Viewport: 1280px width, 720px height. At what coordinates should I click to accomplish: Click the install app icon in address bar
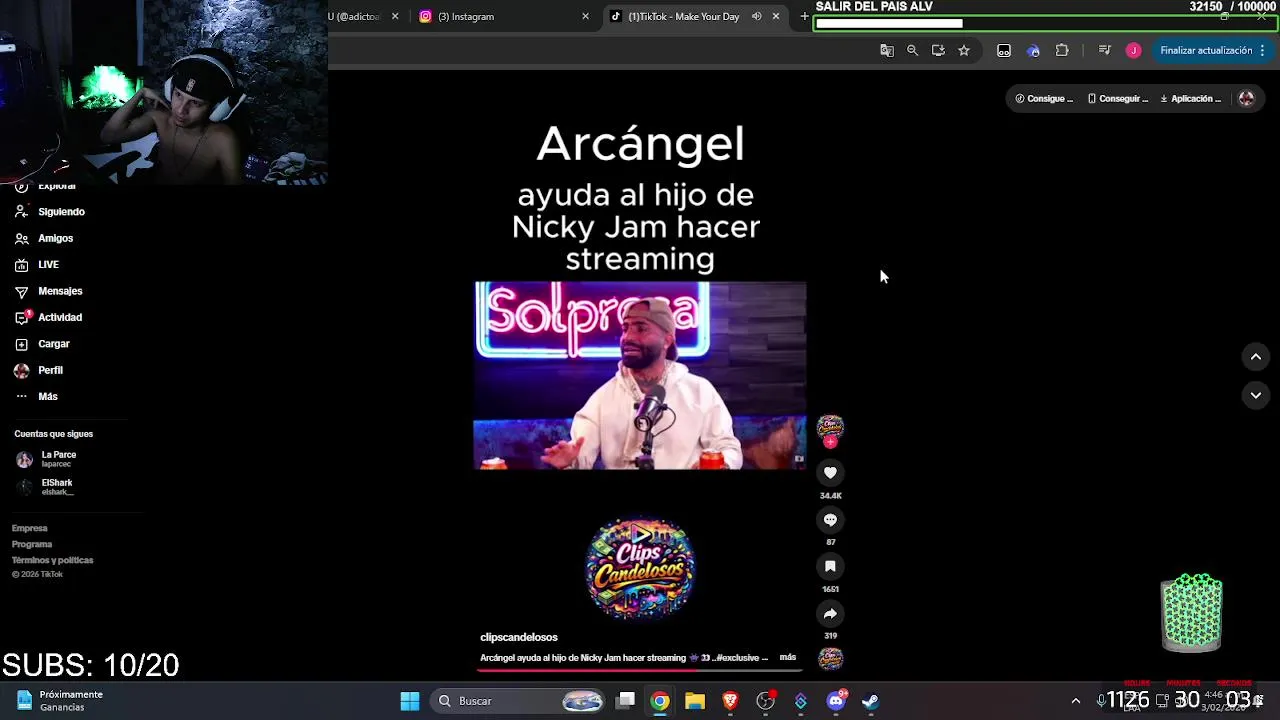938,50
